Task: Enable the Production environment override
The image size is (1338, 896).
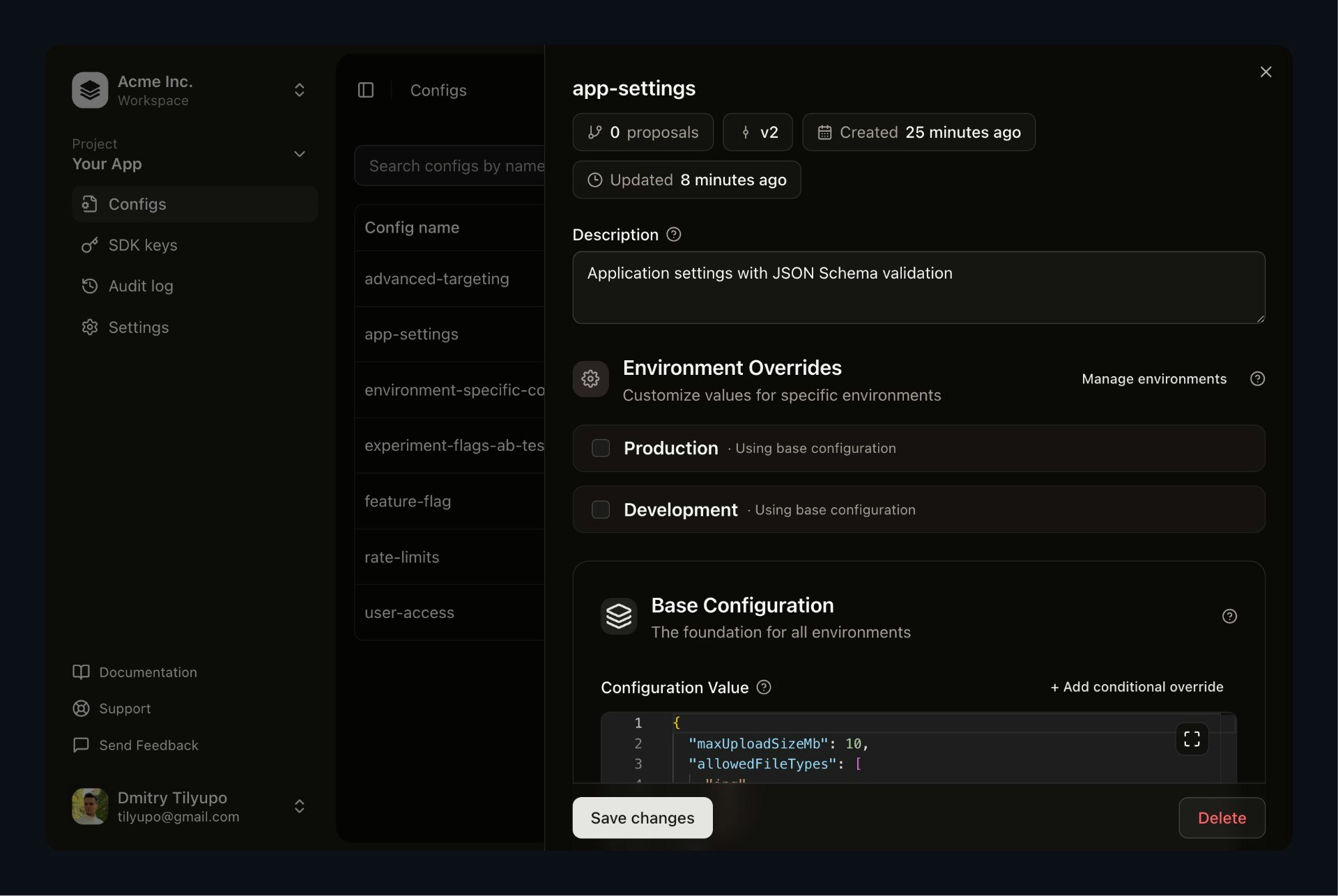Action: (x=600, y=448)
